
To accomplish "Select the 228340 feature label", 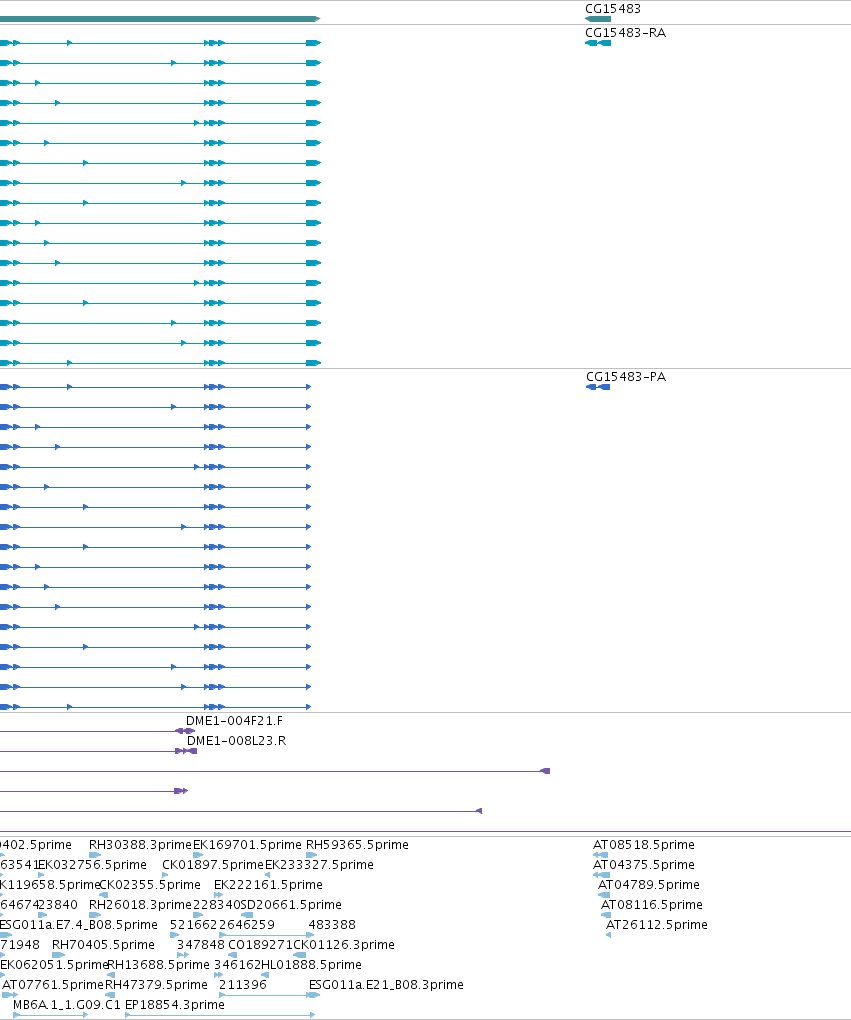I will (216, 905).
